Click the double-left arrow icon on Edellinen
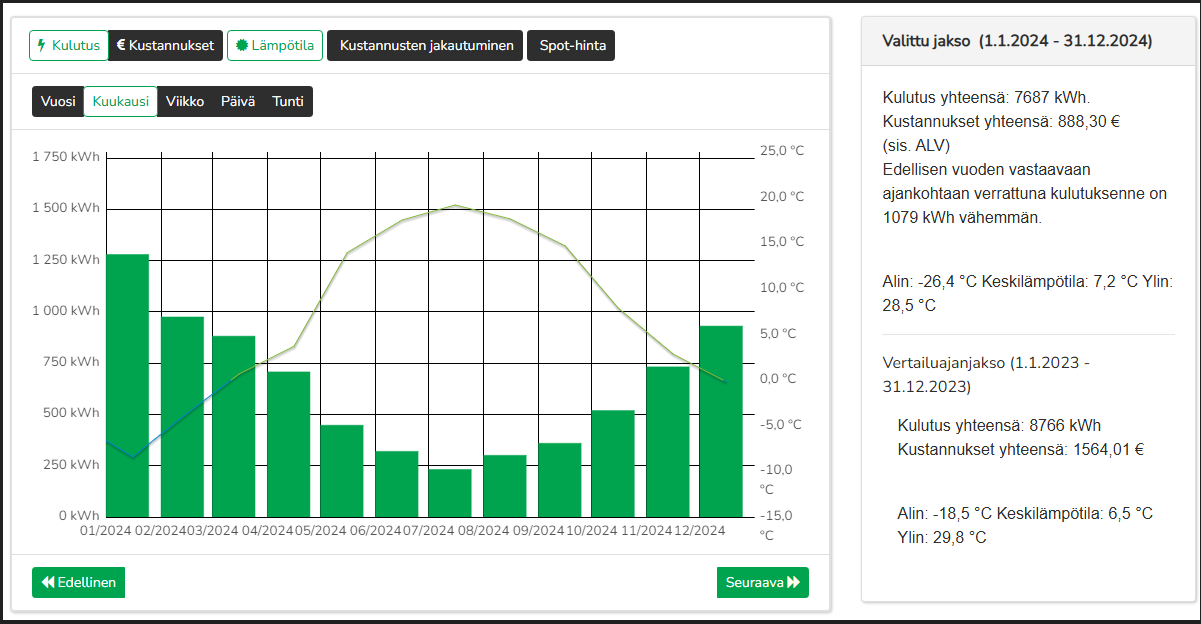Image resolution: width=1201 pixels, height=624 pixels. [47, 583]
